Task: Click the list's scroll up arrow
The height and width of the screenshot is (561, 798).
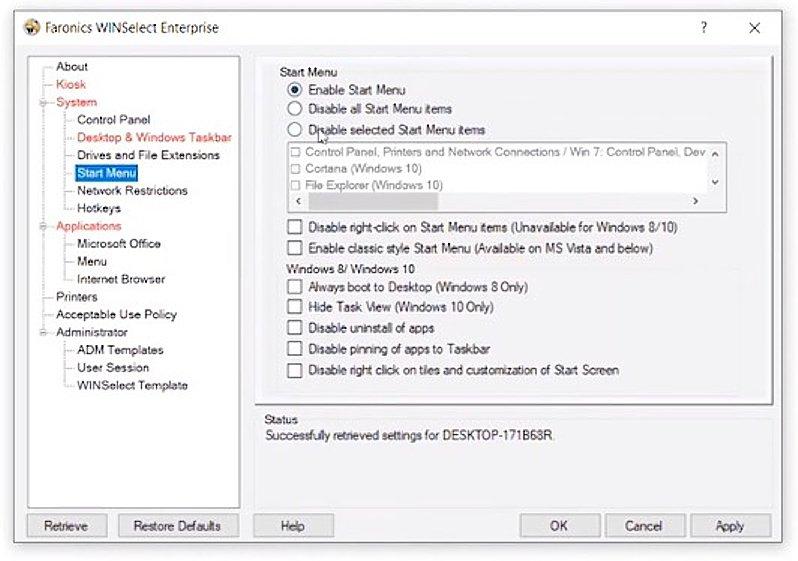Action: (715, 153)
